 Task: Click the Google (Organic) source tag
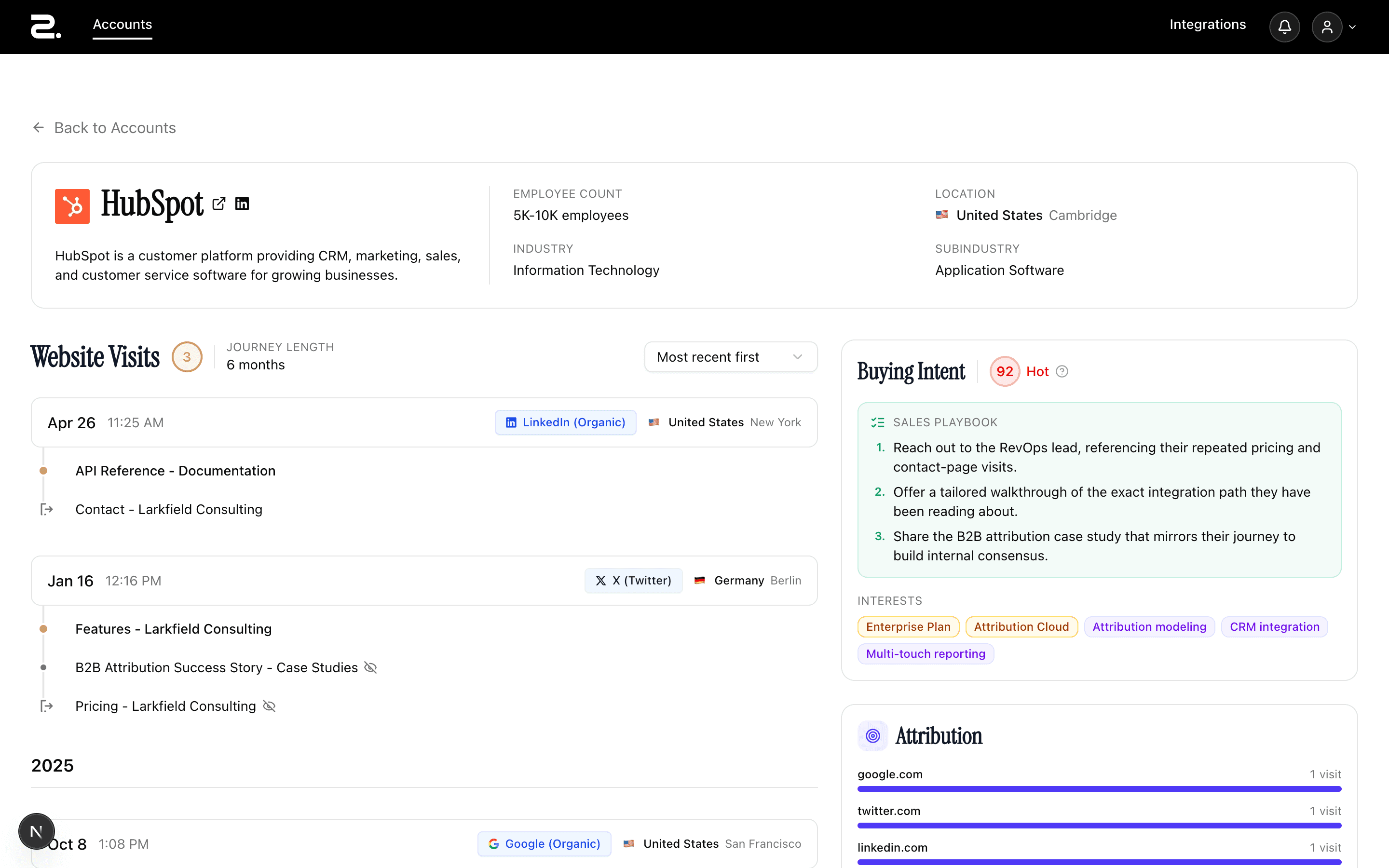tap(544, 844)
